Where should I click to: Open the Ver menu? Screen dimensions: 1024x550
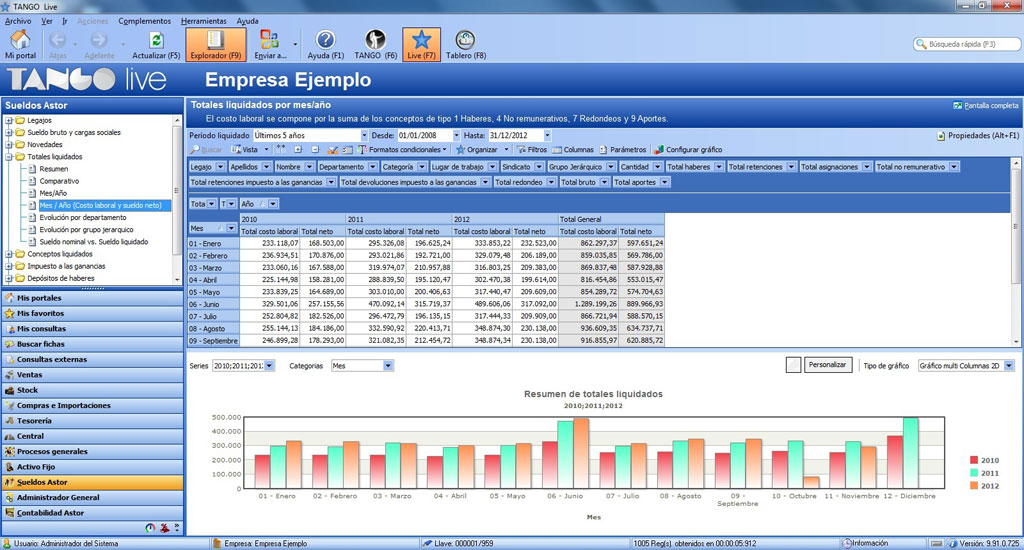coord(47,21)
